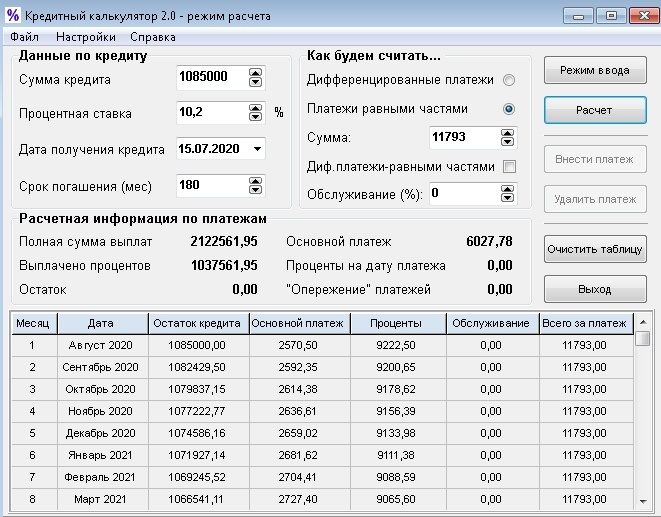Decrease Срок погашения with down arrow
The image size is (661, 517).
(x=255, y=190)
